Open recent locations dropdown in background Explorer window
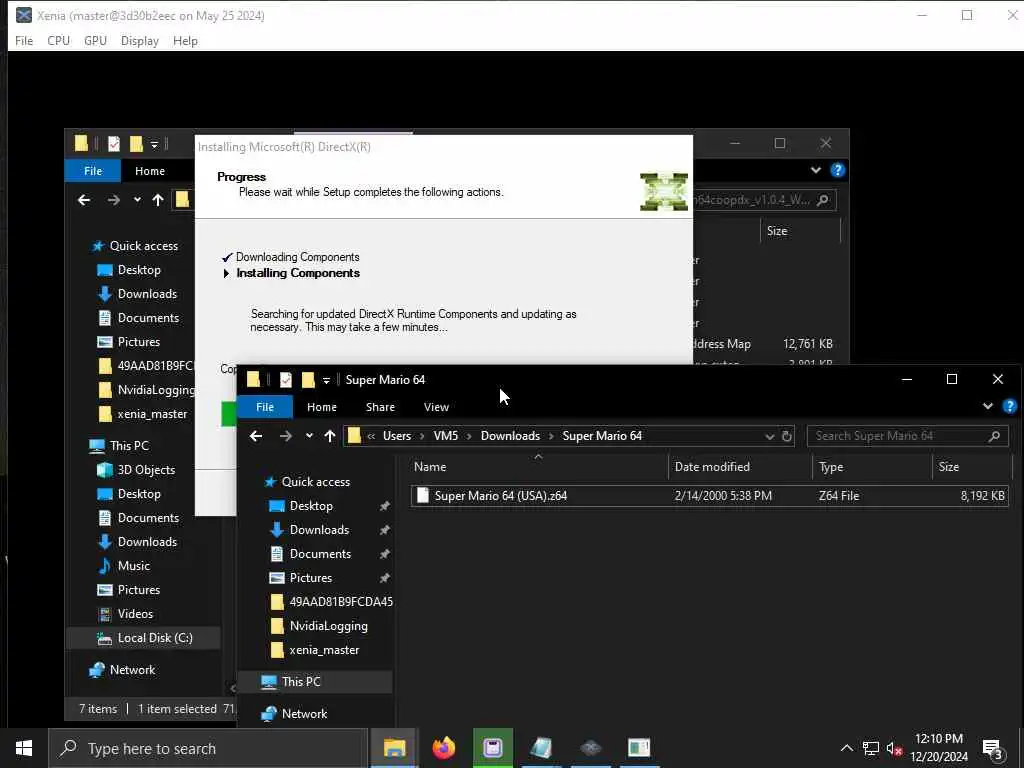1024x768 pixels. click(137, 200)
